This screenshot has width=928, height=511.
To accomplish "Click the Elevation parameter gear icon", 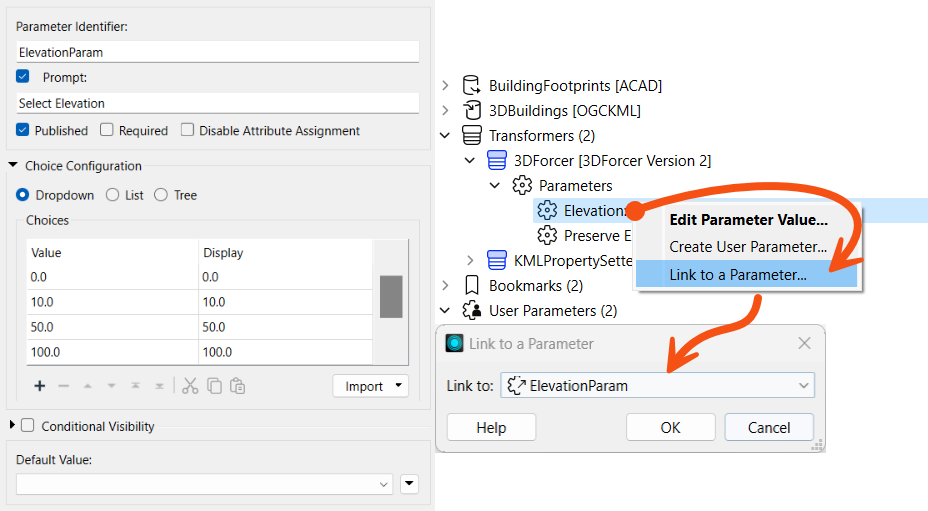I will coord(547,210).
